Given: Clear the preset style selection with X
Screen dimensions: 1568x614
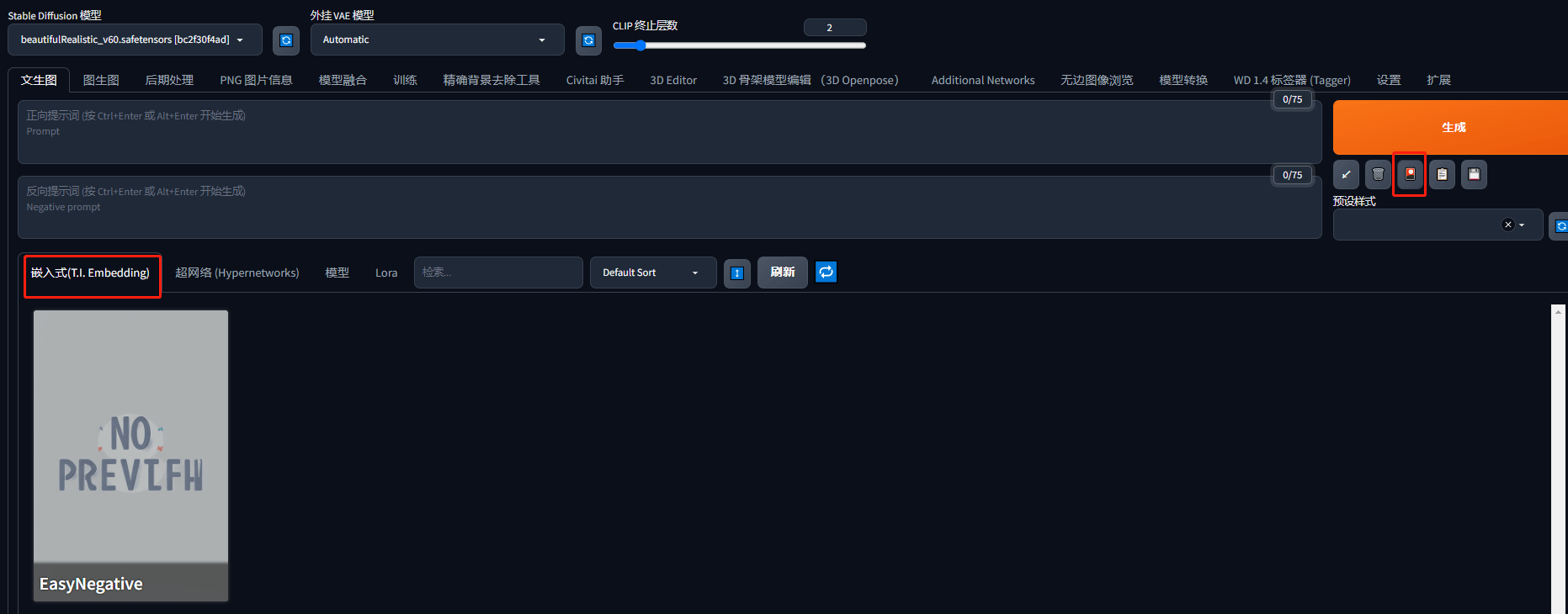Looking at the screenshot, I should coord(1507,225).
